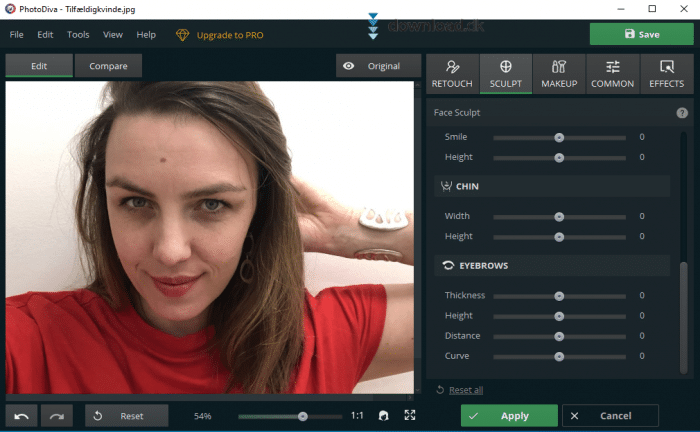Switch to the Compare view

[x=108, y=66]
